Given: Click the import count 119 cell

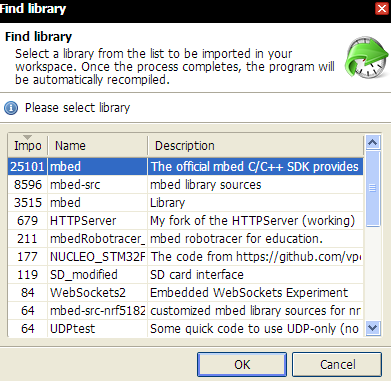Looking at the screenshot, I should 28,274.
